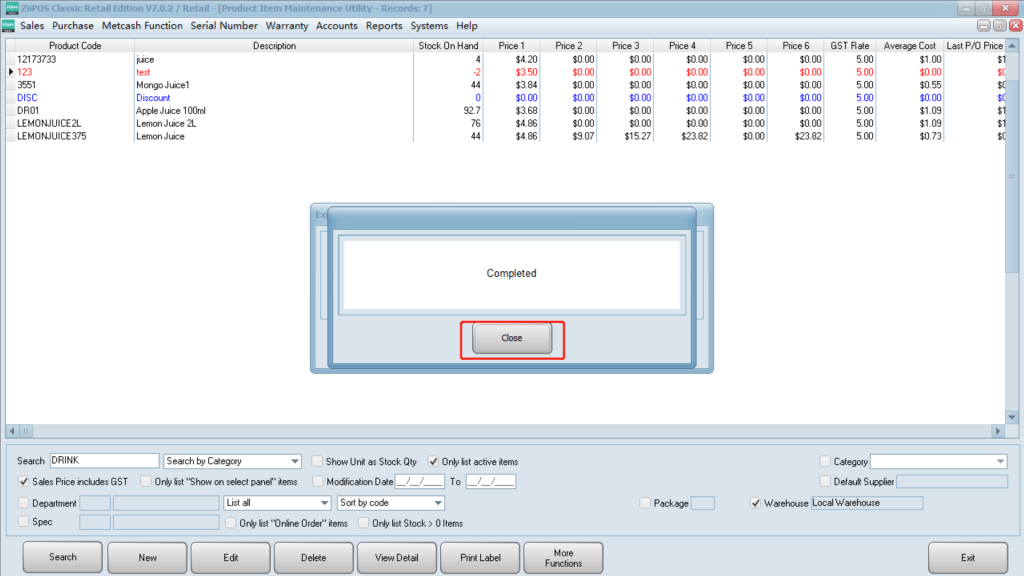This screenshot has width=1024, height=576.
Task: Open the Reports menu
Action: [x=384, y=26]
